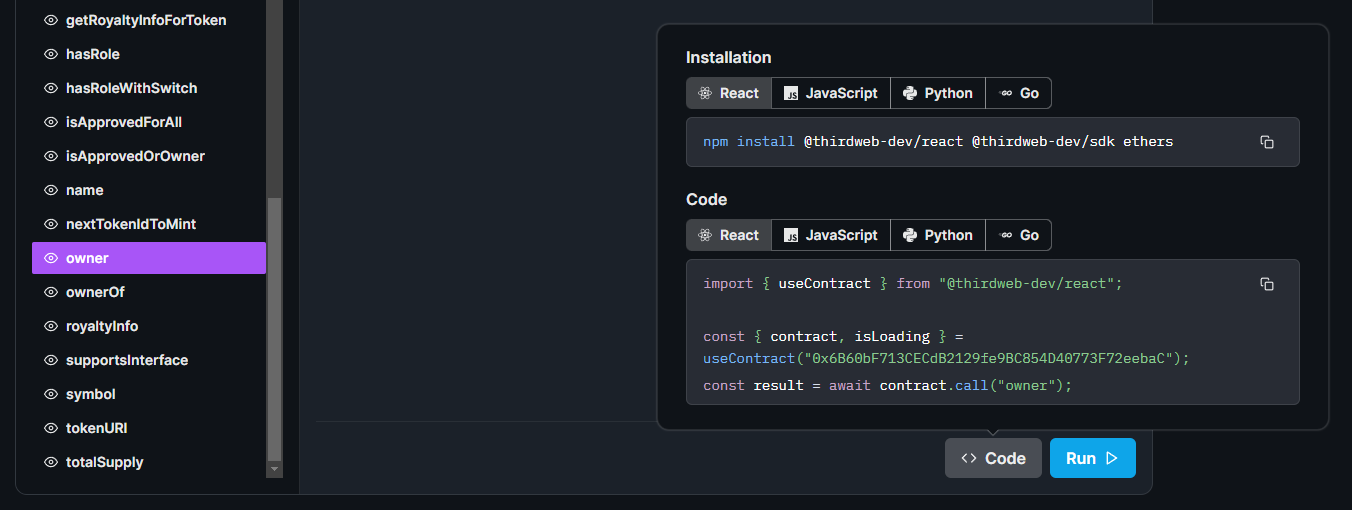This screenshot has width=1352, height=510.
Task: Click the eye icon beside tokenURI
Action: tap(51, 428)
